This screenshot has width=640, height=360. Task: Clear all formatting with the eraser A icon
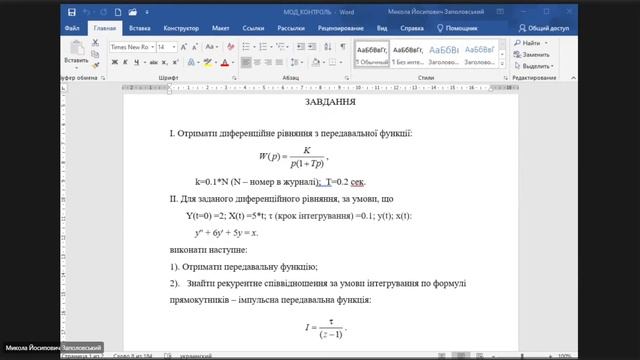[231, 47]
